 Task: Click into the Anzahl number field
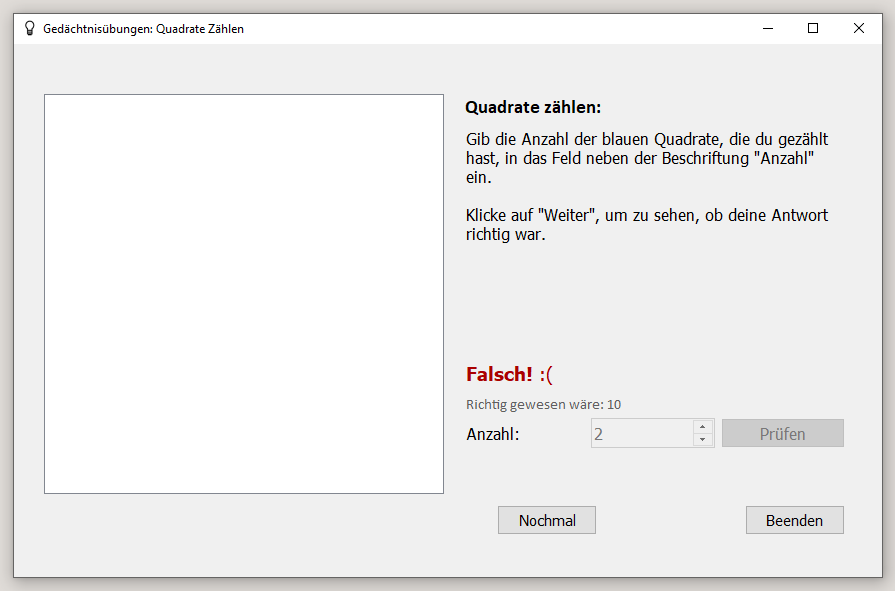[643, 433]
